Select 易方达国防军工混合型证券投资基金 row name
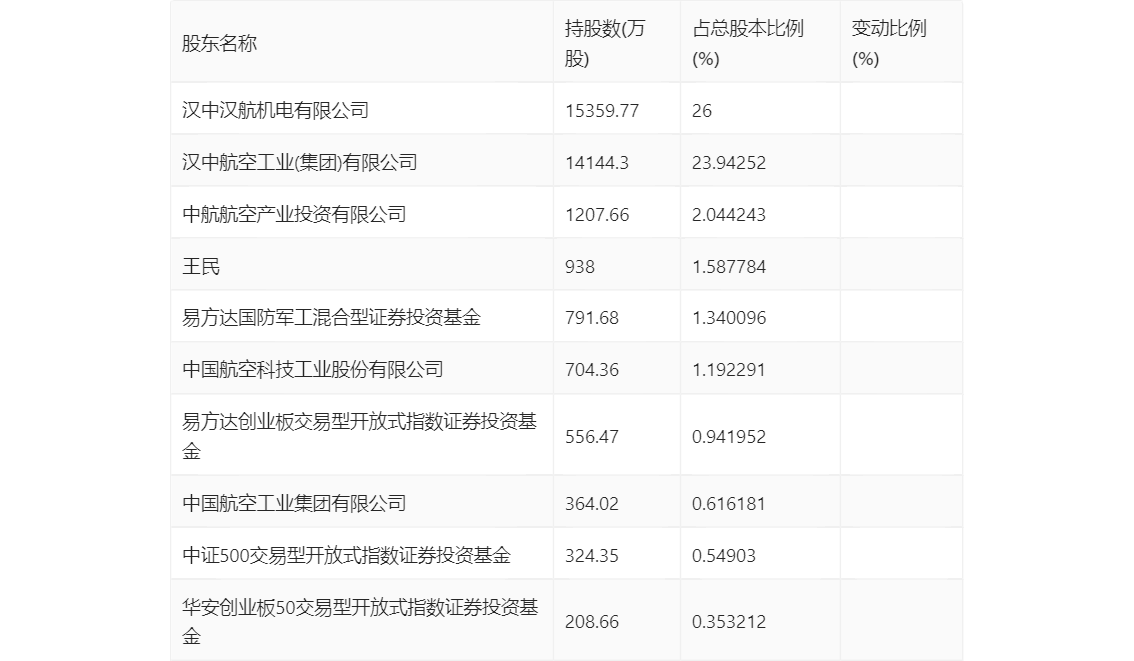This screenshot has width=1134, height=661. pos(331,317)
